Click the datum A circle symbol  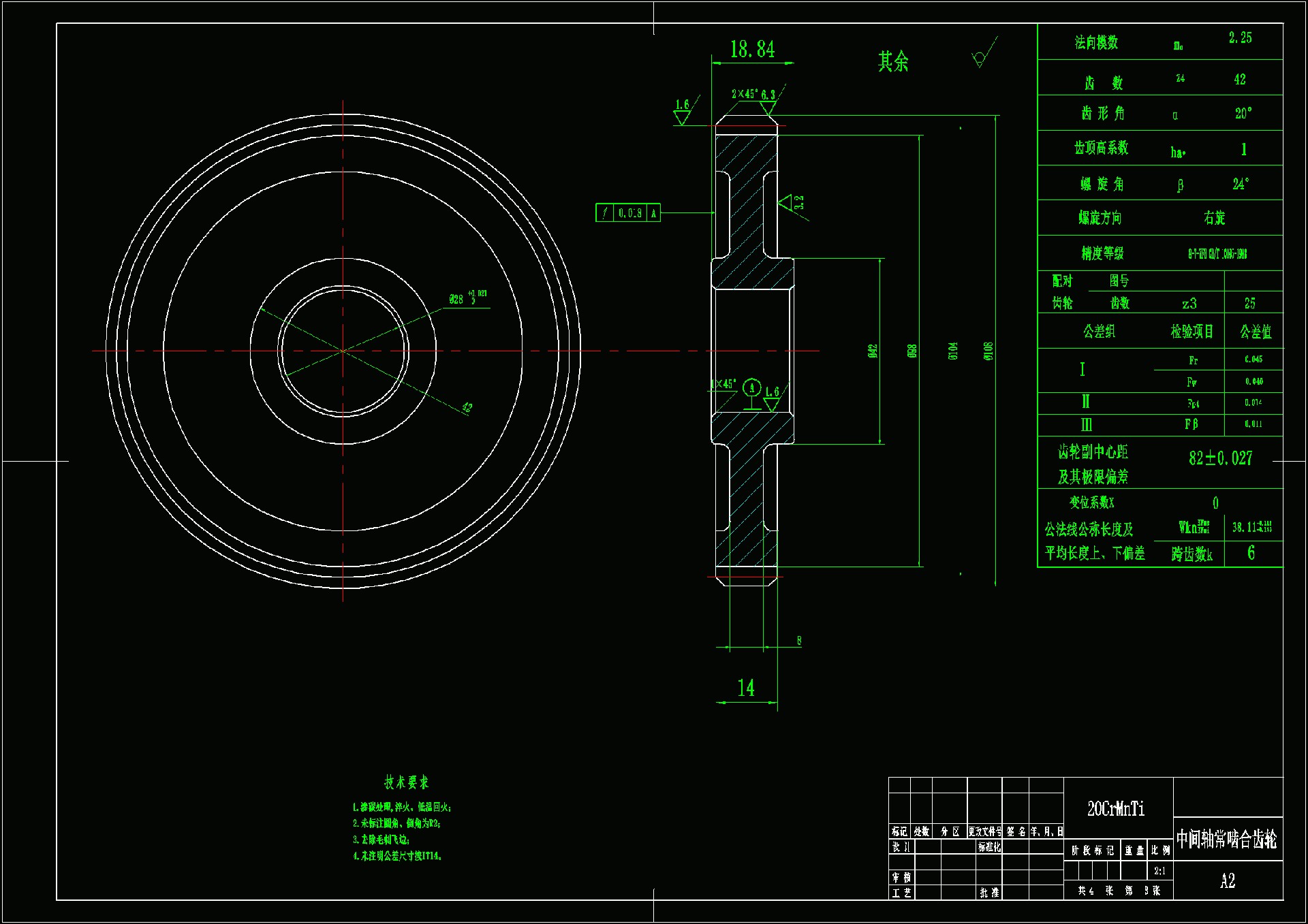751,388
